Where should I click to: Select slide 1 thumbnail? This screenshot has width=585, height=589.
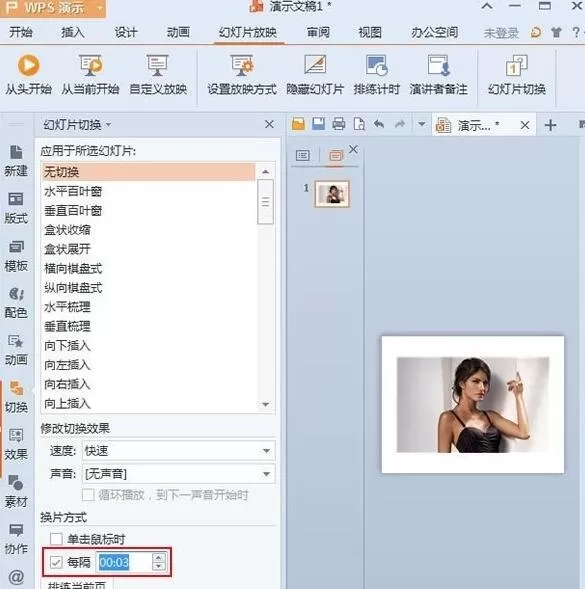(332, 194)
